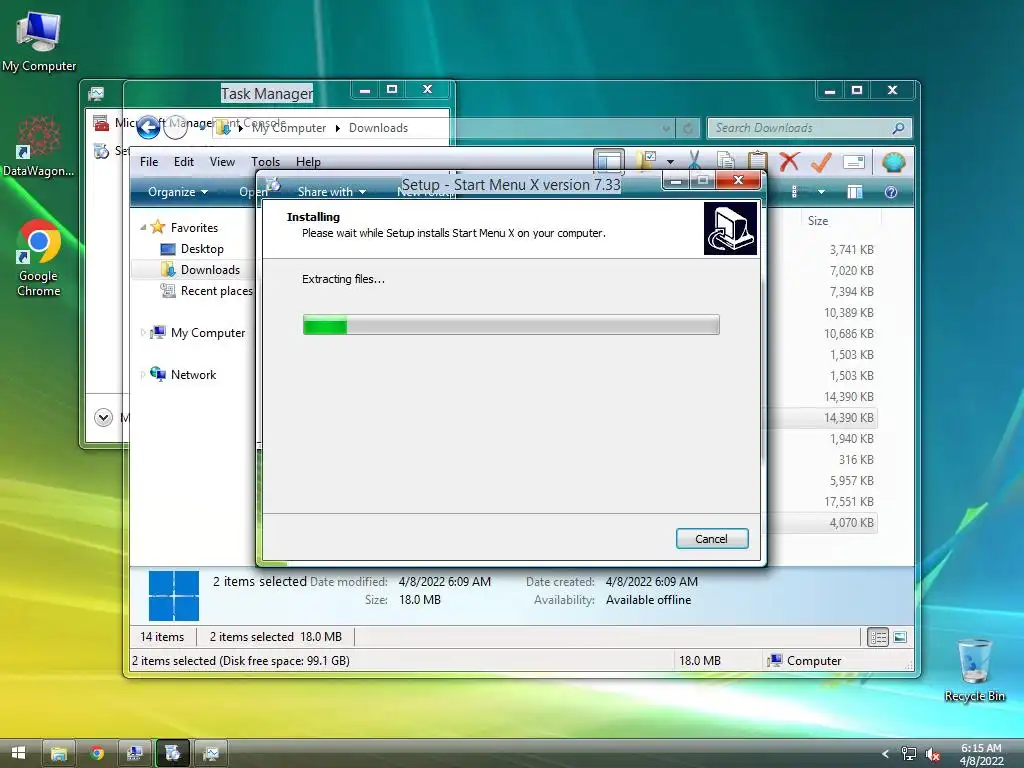Viewport: 1024px width, 768px height.
Task: Click the Cut scissors icon in Explorer toolbar
Action: pyautogui.click(x=694, y=161)
